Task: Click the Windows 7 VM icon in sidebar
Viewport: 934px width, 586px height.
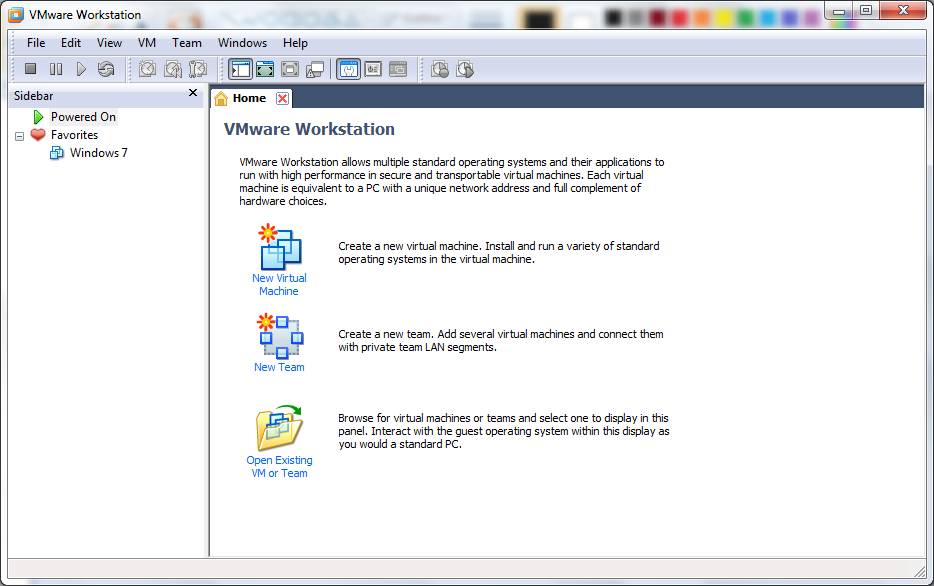Action: [x=57, y=153]
